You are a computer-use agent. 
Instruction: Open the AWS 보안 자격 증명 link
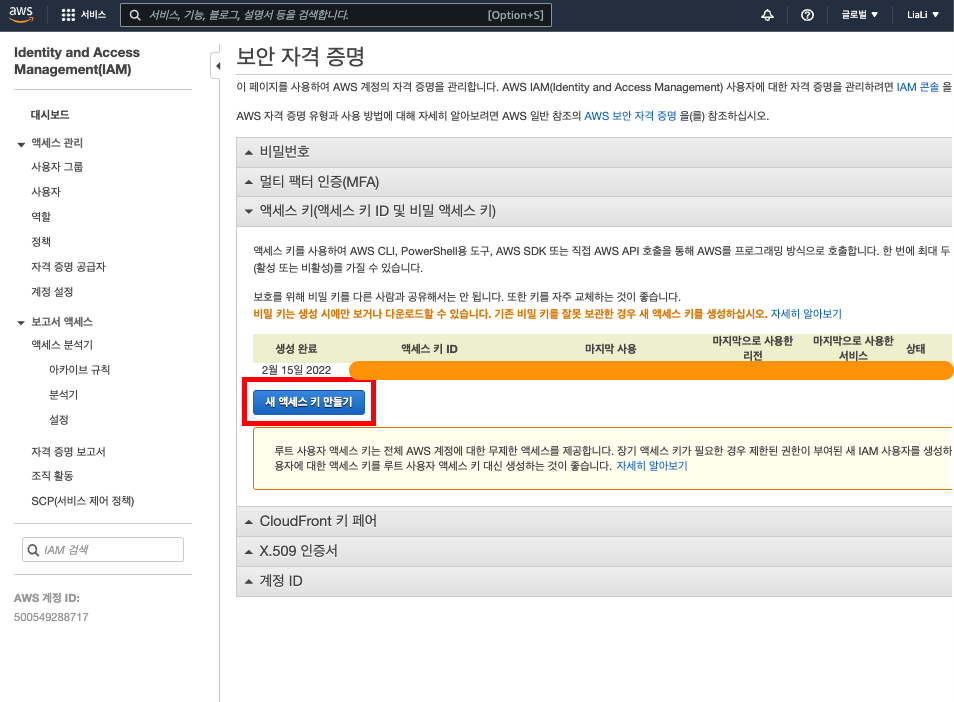point(630,116)
